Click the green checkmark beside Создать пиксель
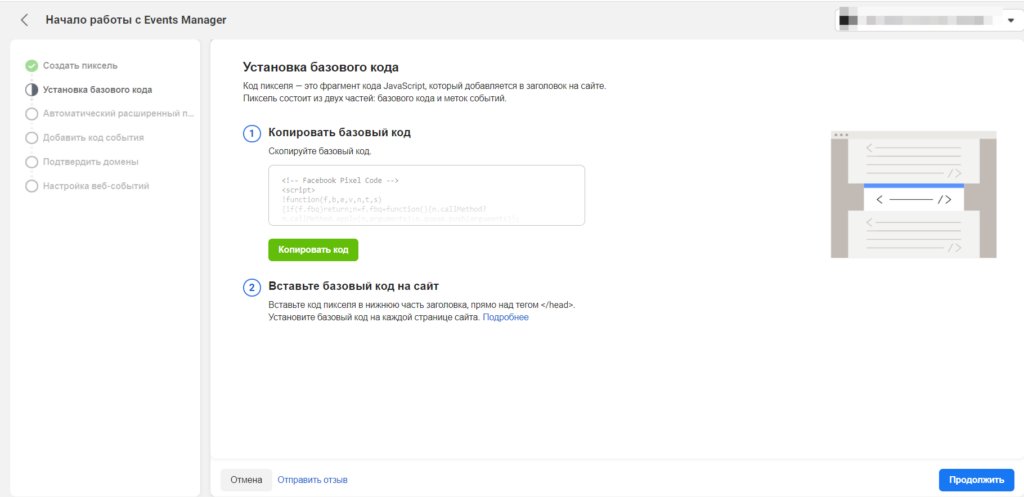Viewport: 1024px width, 497px height. pyautogui.click(x=32, y=66)
